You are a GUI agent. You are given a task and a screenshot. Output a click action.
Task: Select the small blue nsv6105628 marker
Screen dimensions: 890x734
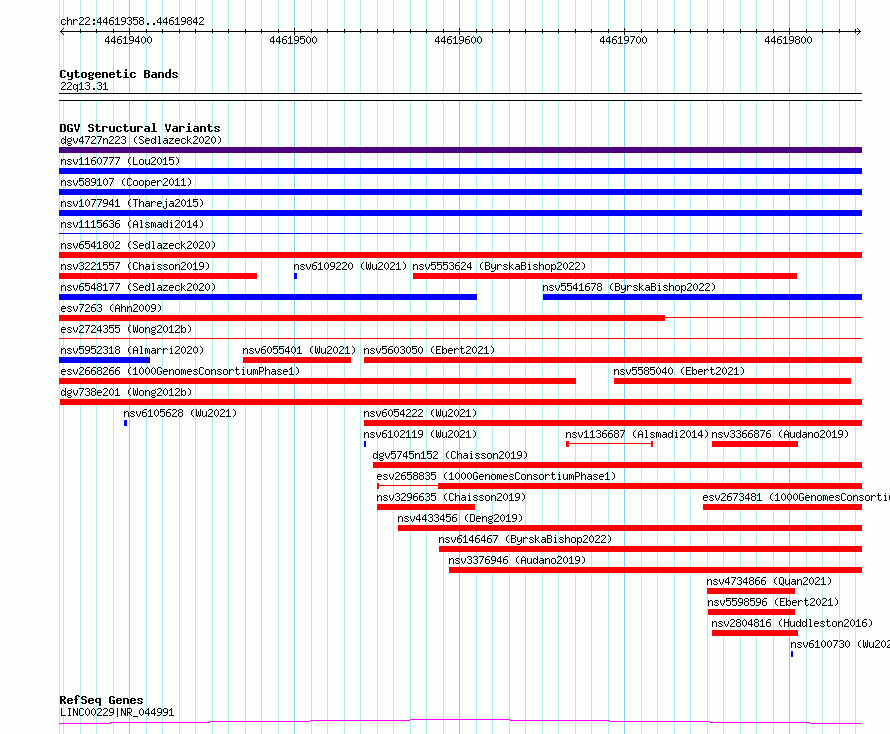pyautogui.click(x=125, y=423)
